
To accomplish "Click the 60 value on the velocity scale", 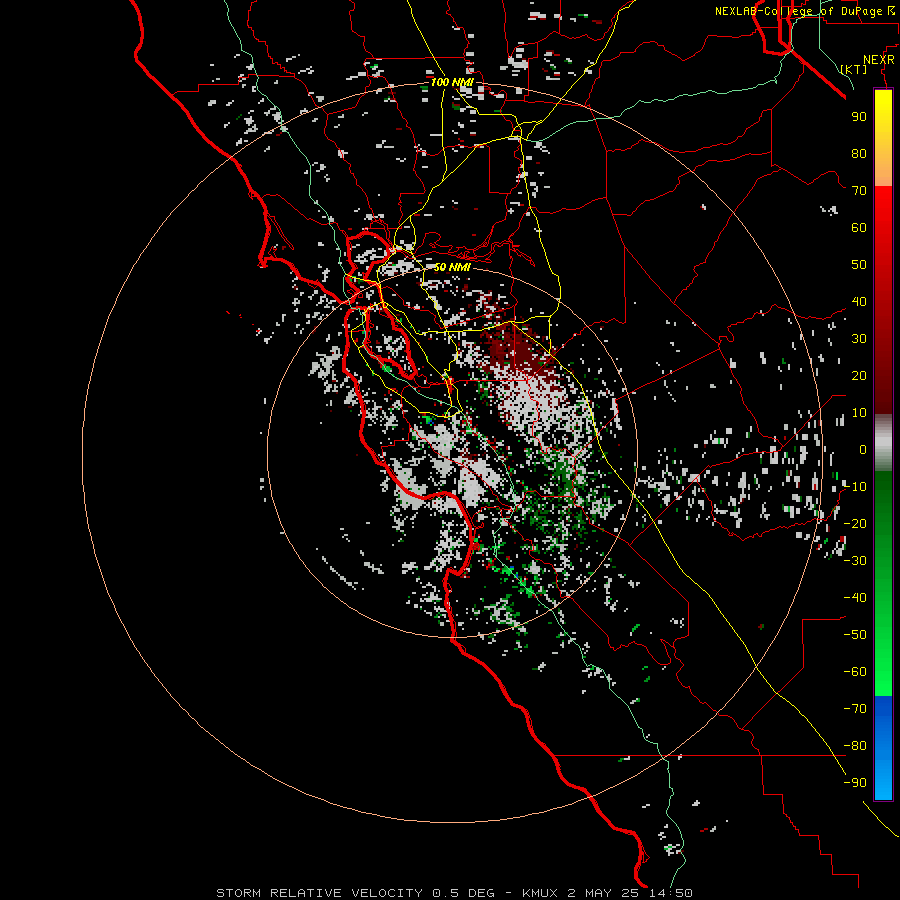I will coord(859,228).
